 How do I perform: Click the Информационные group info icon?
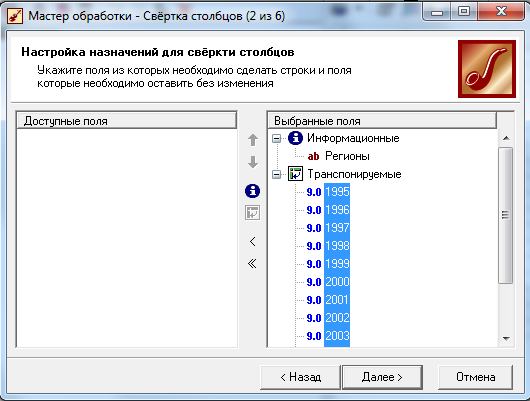[295, 138]
